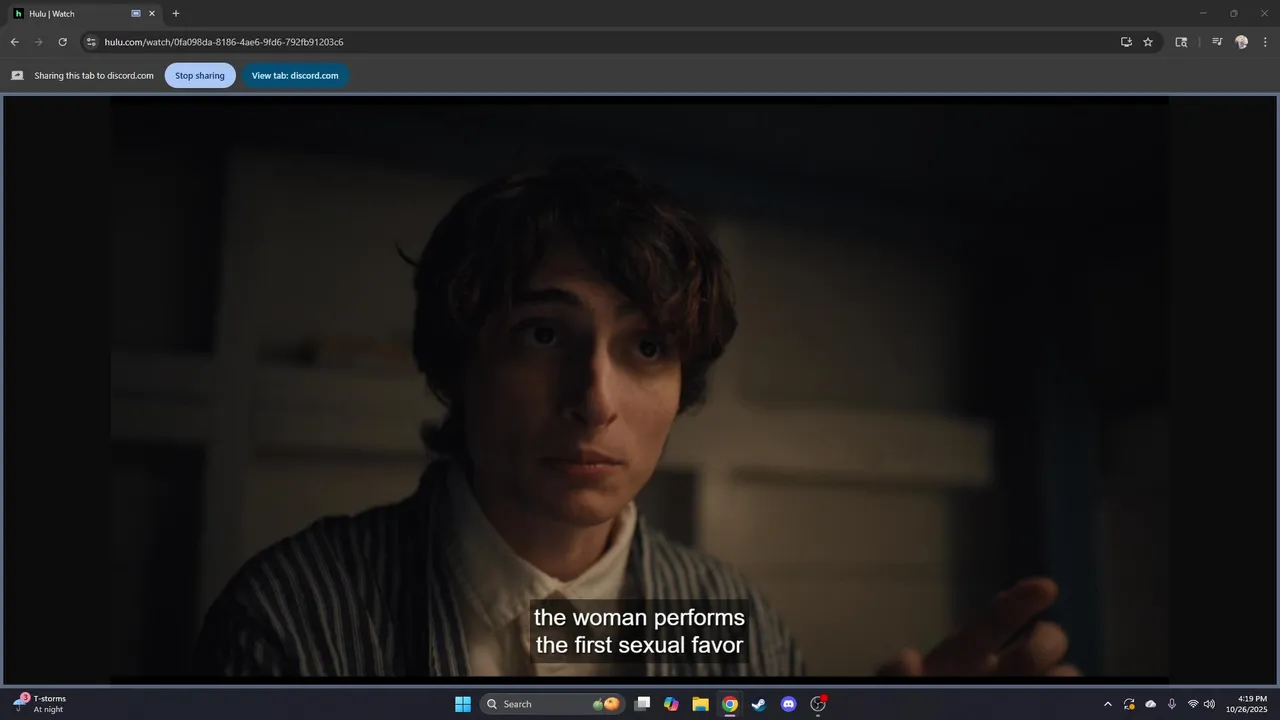Open the Chrome profile avatar
Viewport: 1280px width, 720px height.
(1241, 42)
